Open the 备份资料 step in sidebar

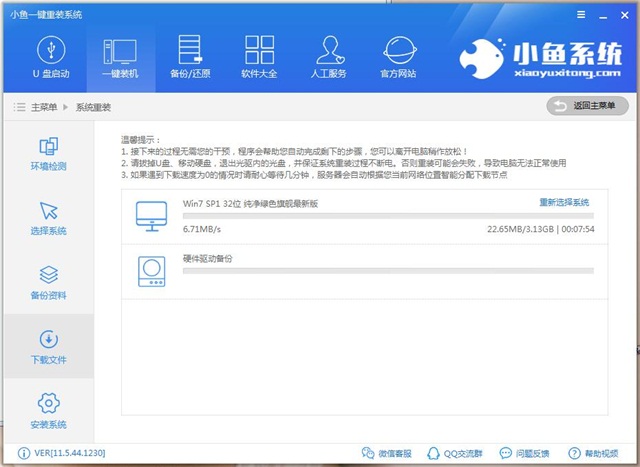(48, 281)
